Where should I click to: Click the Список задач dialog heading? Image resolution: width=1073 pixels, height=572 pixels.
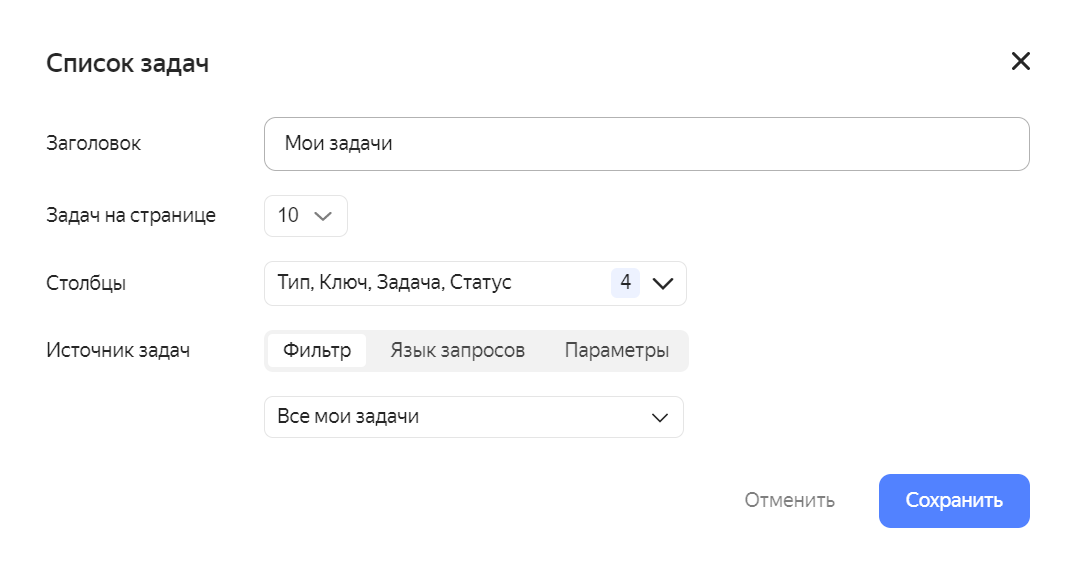[128, 64]
